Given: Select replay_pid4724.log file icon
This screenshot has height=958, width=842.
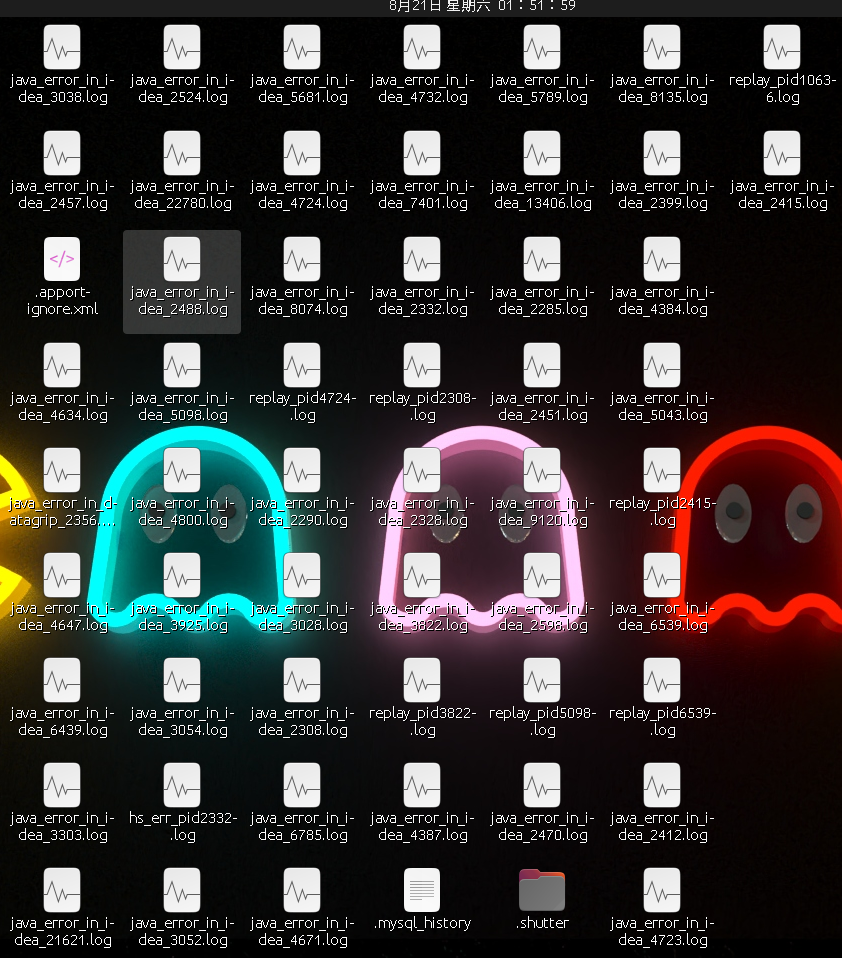Looking at the screenshot, I should click(302, 365).
